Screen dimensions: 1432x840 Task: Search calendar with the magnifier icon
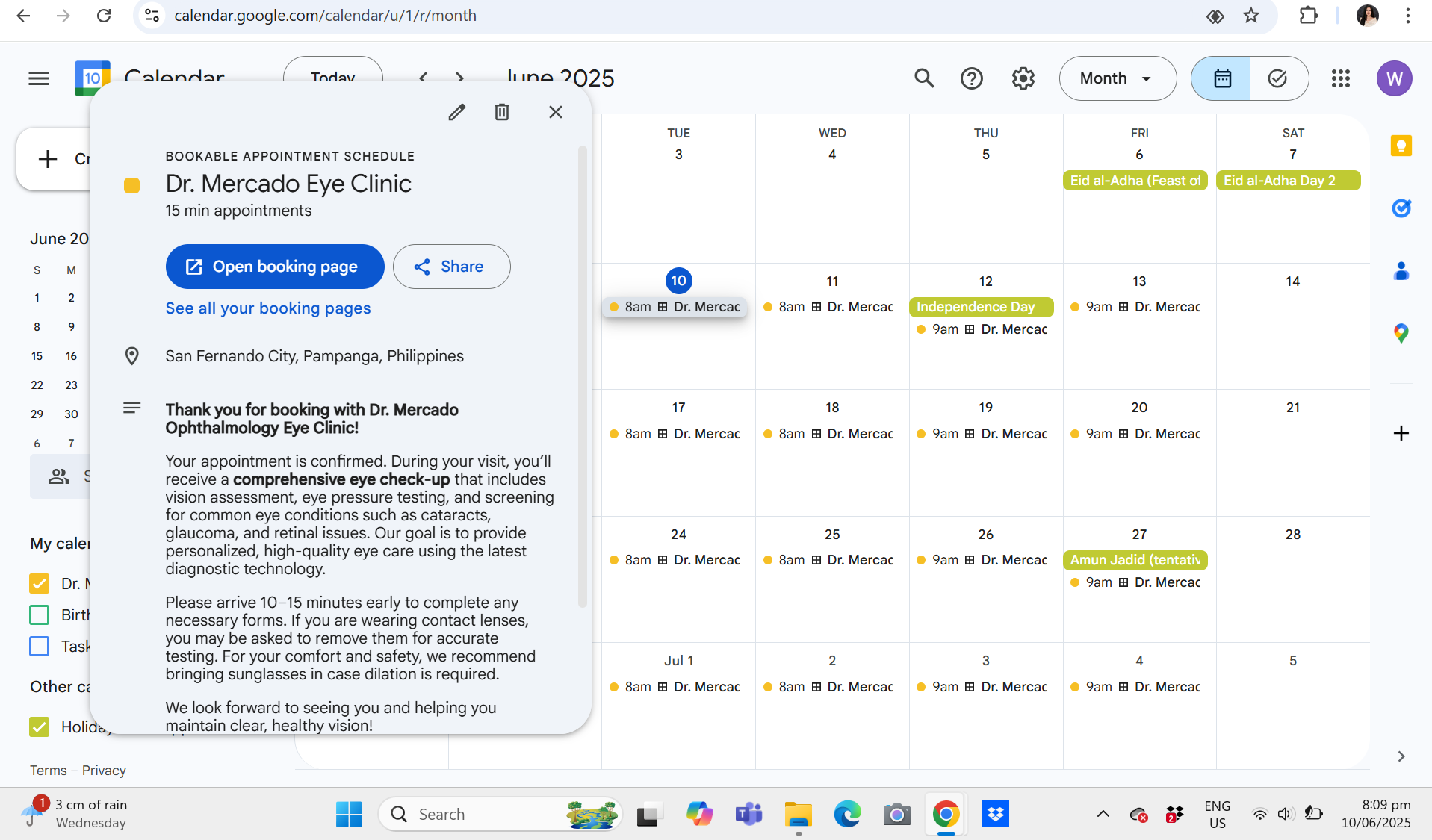point(924,78)
